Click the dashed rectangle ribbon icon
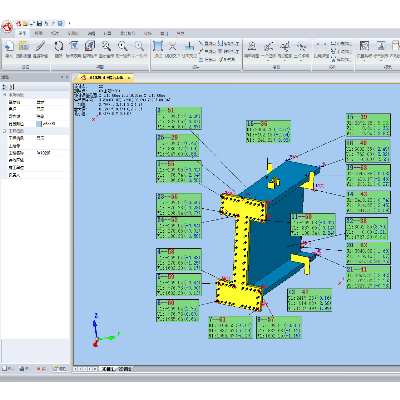Image resolution: width=400 pixels, height=400 pixels. point(321,46)
